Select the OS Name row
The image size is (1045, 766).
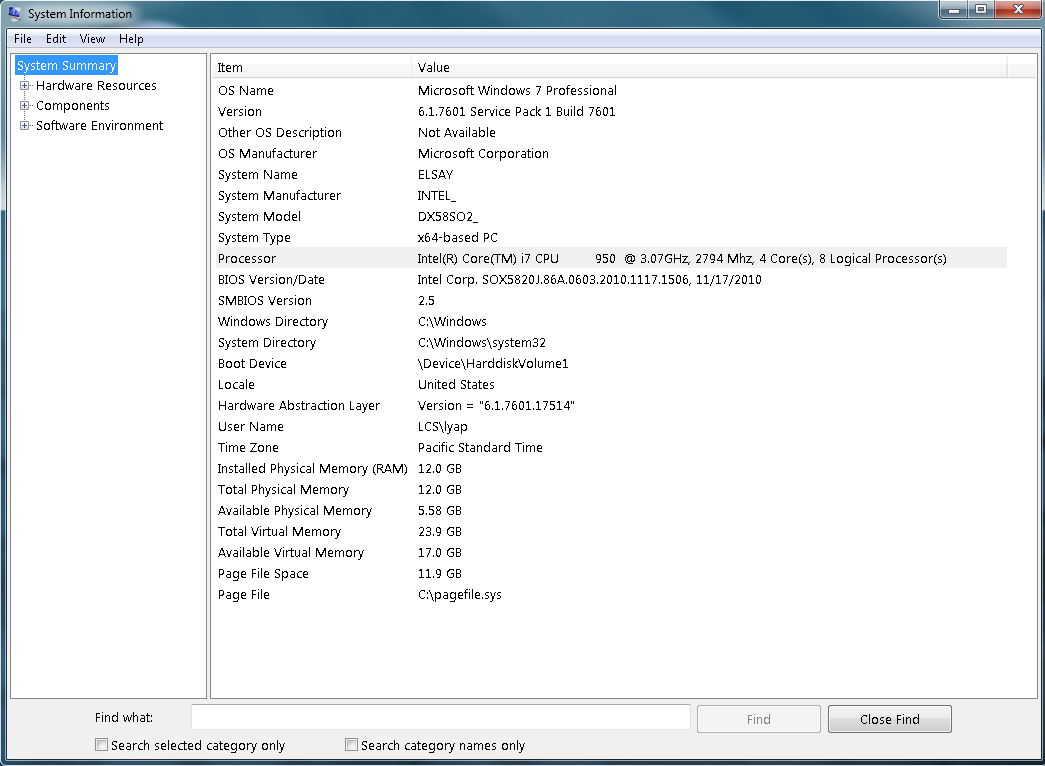click(x=612, y=91)
